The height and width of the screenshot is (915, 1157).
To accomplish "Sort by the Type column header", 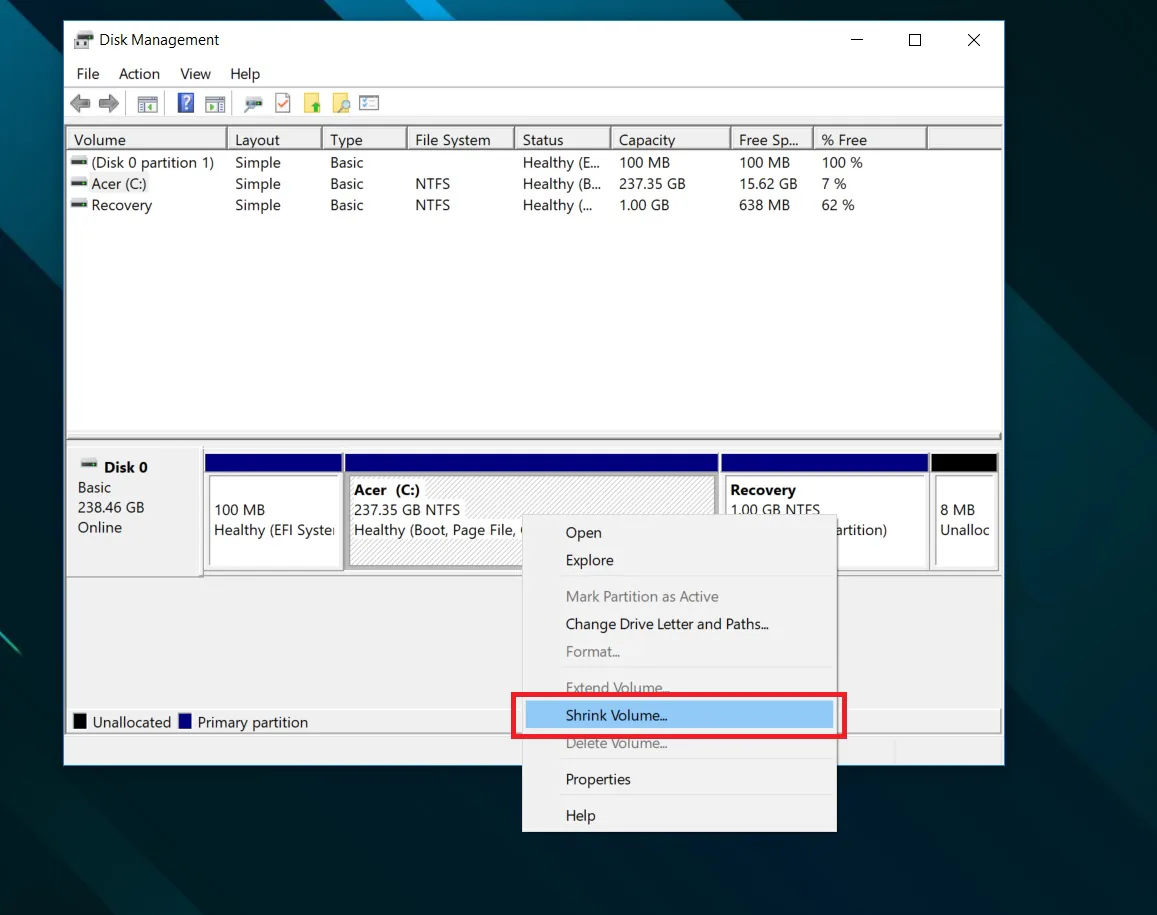I will coord(365,139).
